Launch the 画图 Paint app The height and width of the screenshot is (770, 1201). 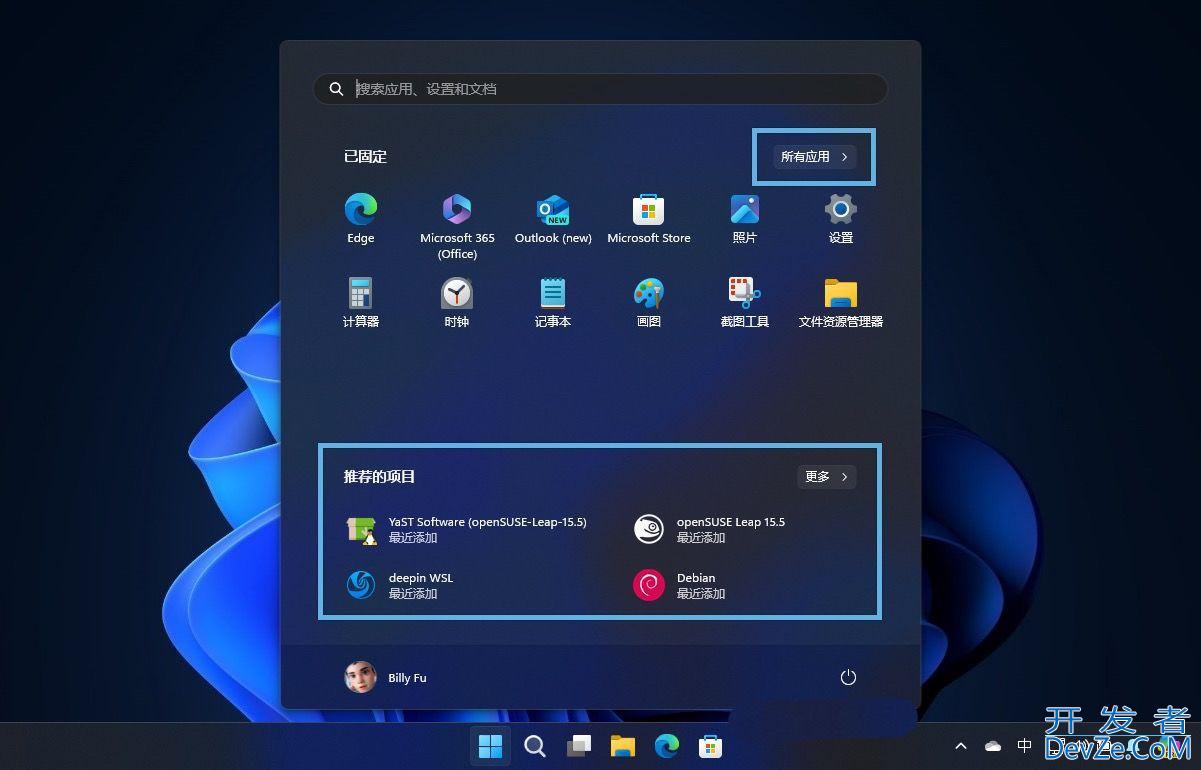(x=649, y=302)
